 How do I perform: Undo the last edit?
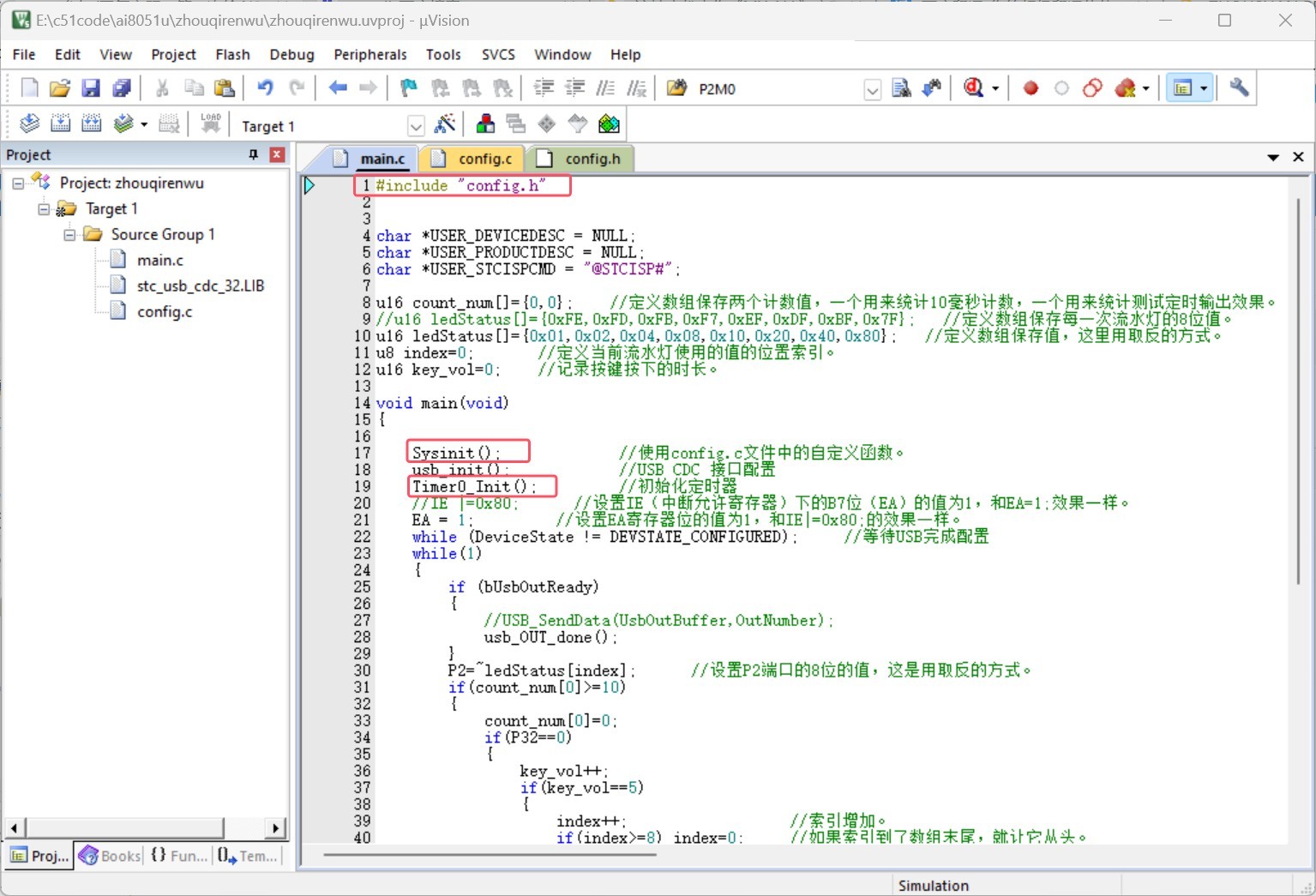(266, 88)
